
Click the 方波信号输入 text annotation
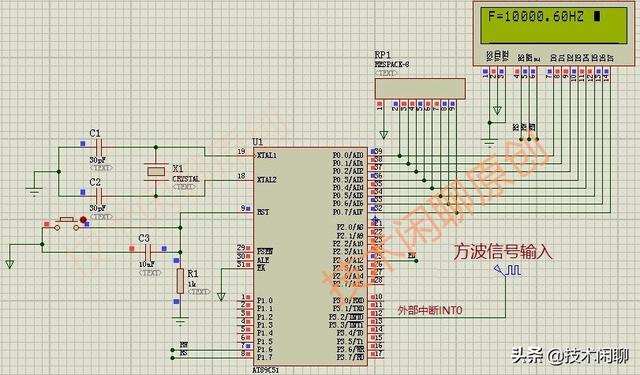(x=503, y=251)
